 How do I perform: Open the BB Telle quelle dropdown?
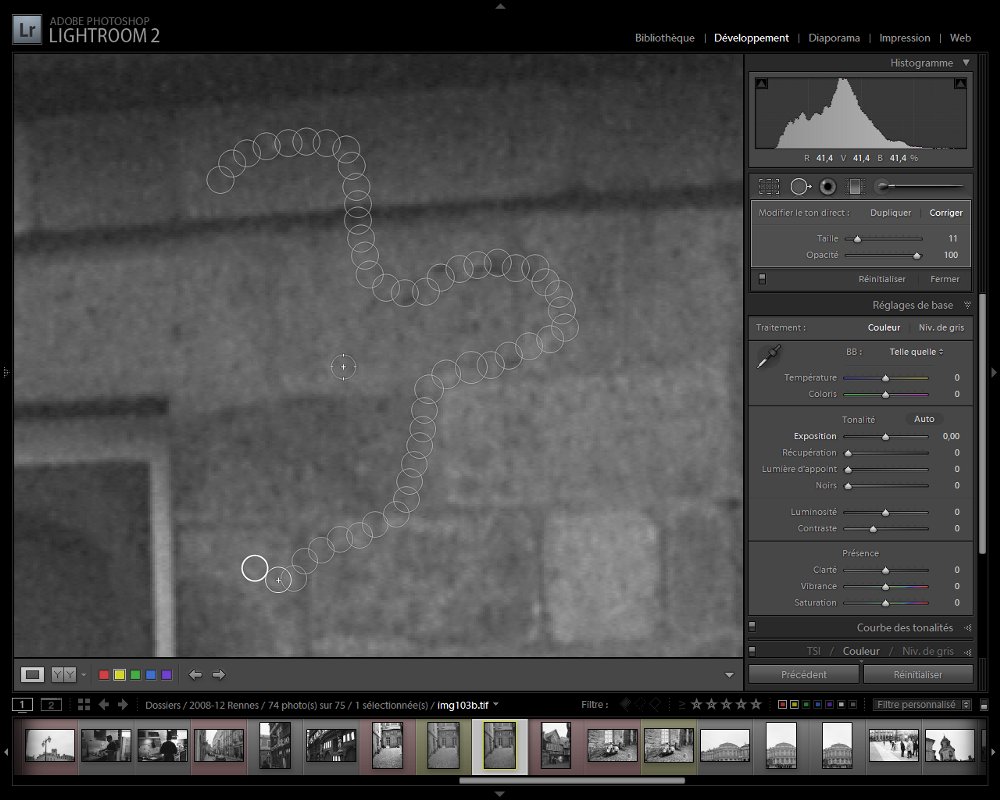916,352
